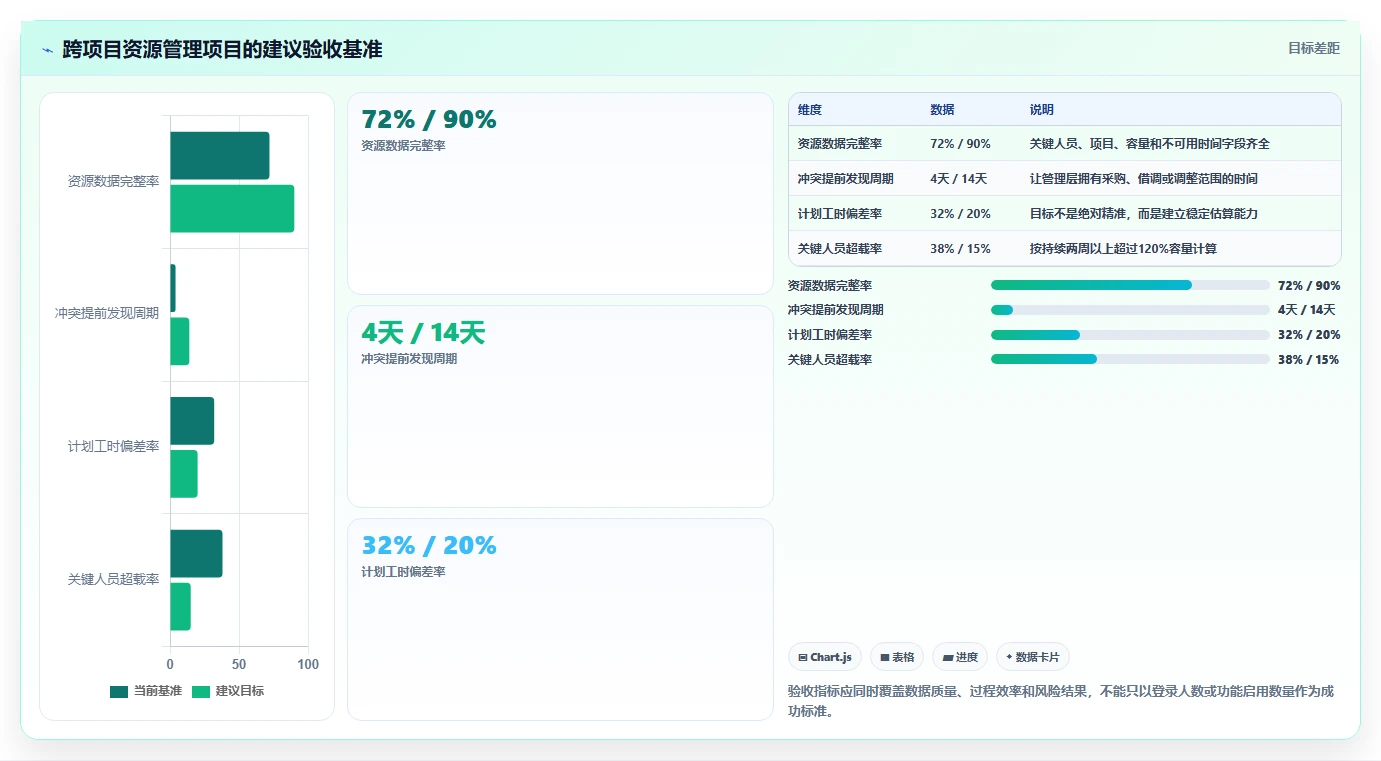The height and width of the screenshot is (761, 1381).
Task: Click the 资源数据完整率 progress bar
Action: tap(1130, 285)
